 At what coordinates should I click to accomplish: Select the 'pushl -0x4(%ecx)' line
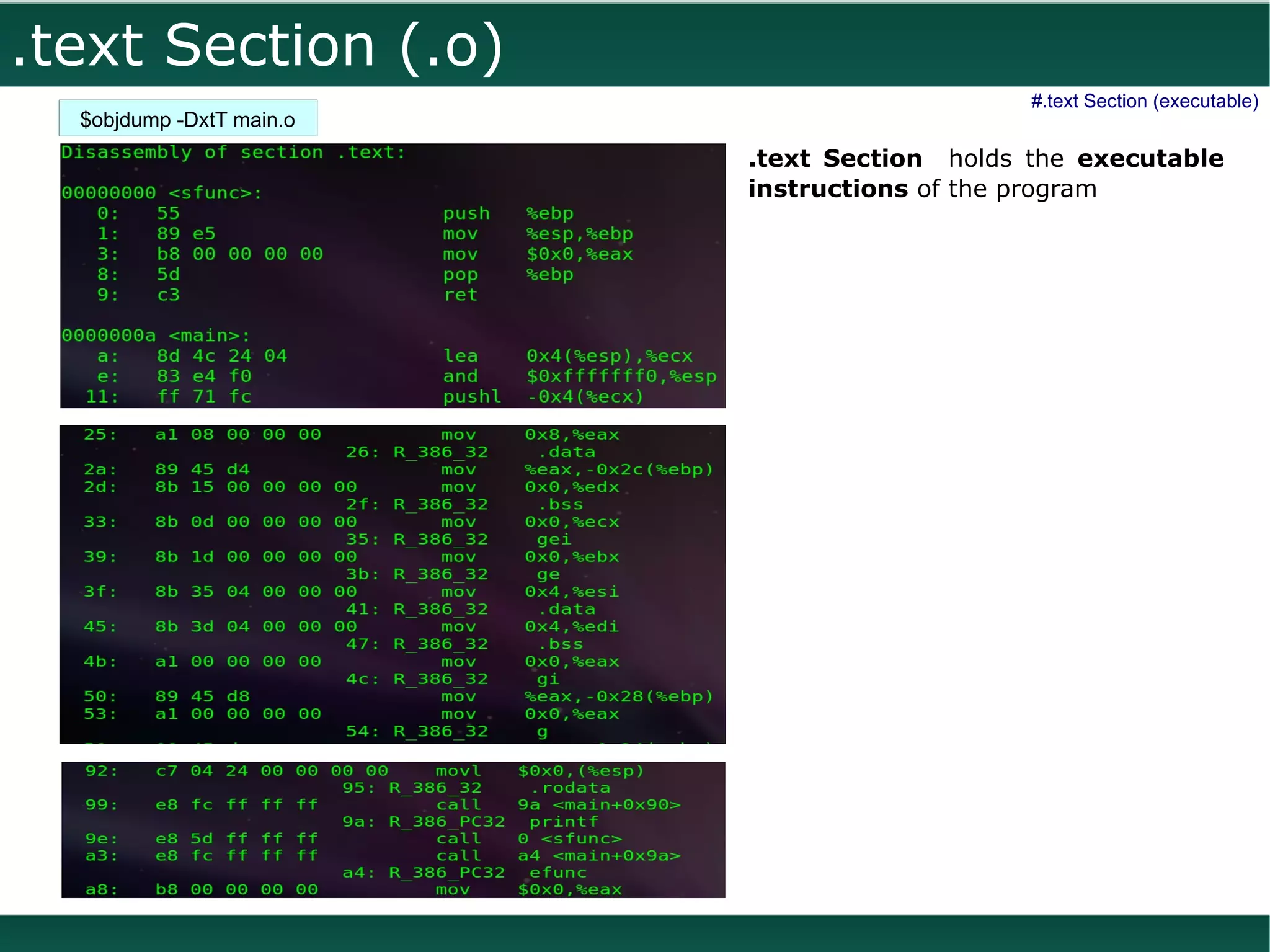coord(365,396)
